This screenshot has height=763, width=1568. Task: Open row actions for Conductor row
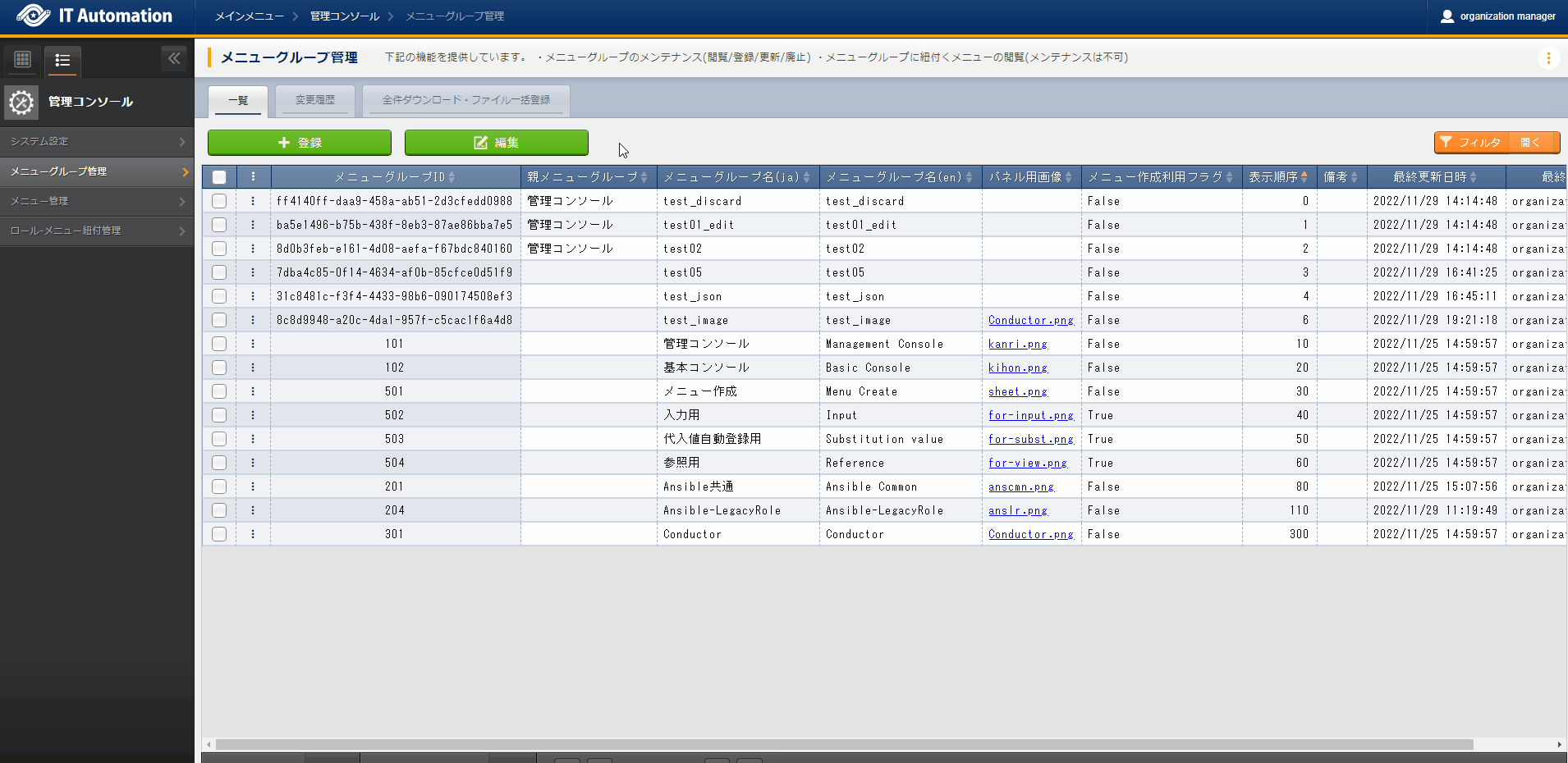point(253,534)
